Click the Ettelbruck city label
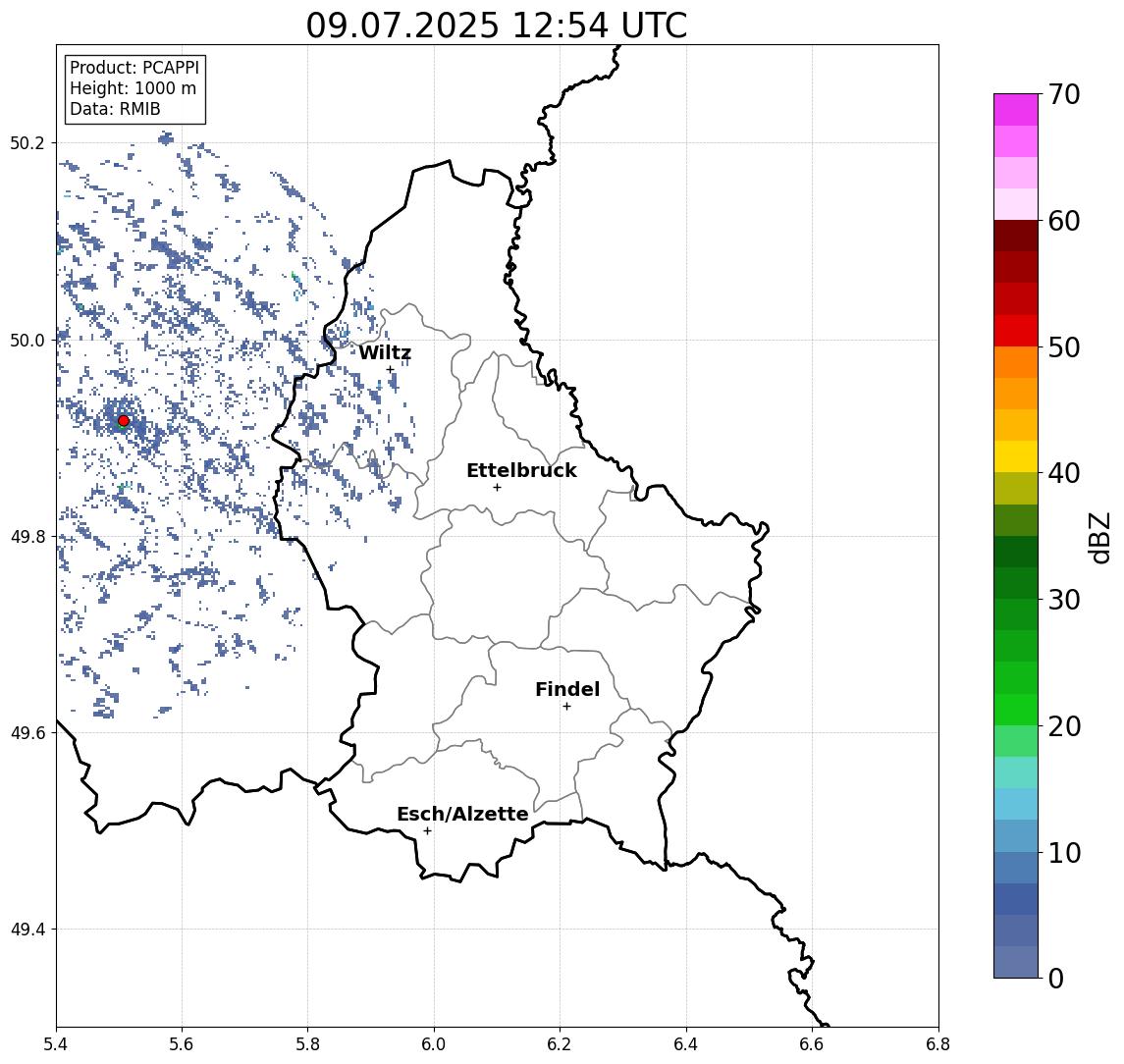 tap(522, 470)
